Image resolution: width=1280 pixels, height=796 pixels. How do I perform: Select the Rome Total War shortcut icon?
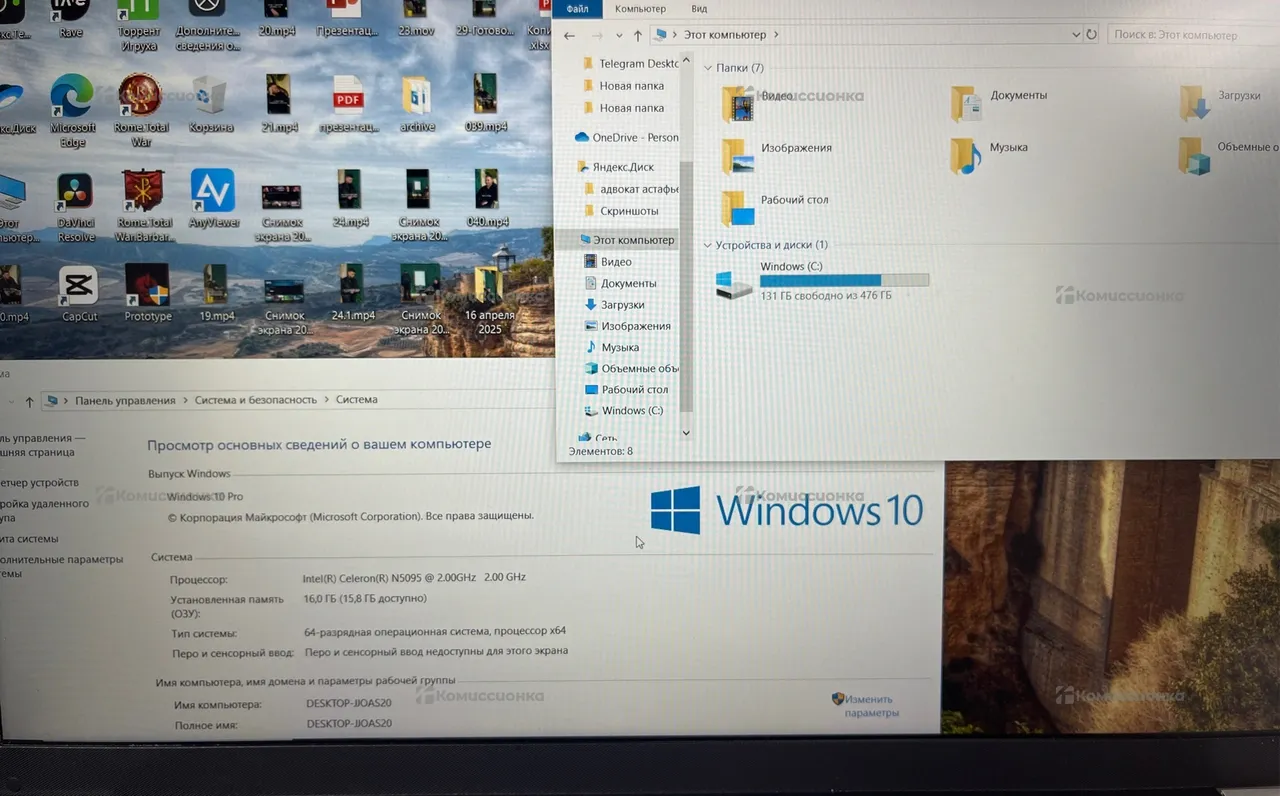click(141, 102)
